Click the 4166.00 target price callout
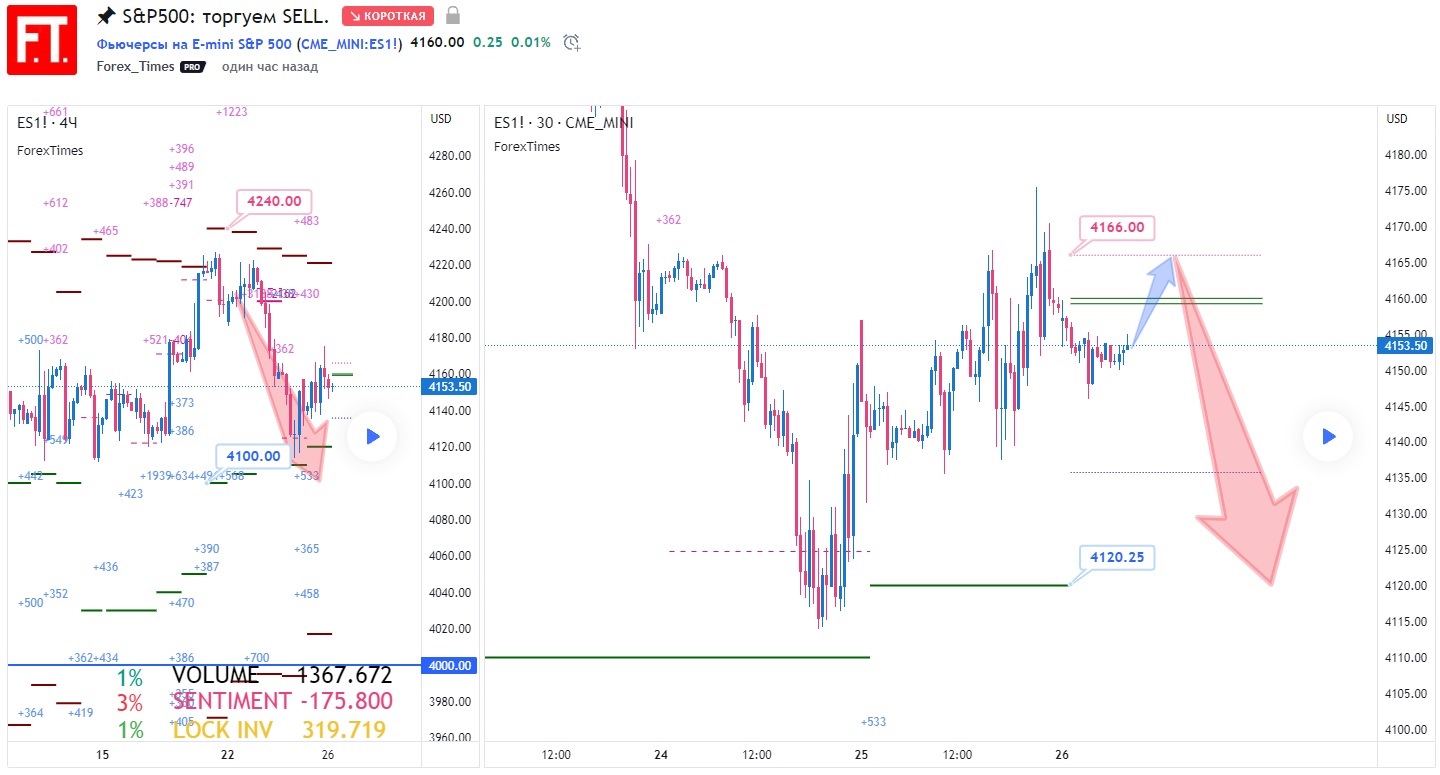This screenshot has height=775, width=1440. 1117,228
